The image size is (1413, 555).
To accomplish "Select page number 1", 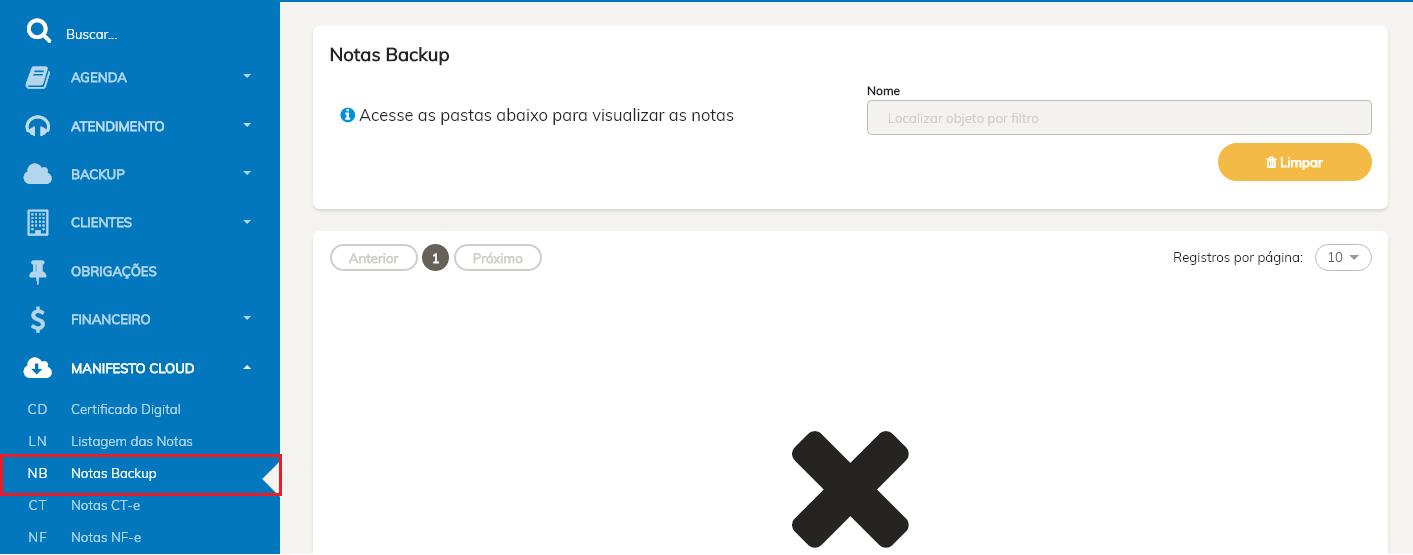I will 435,258.
